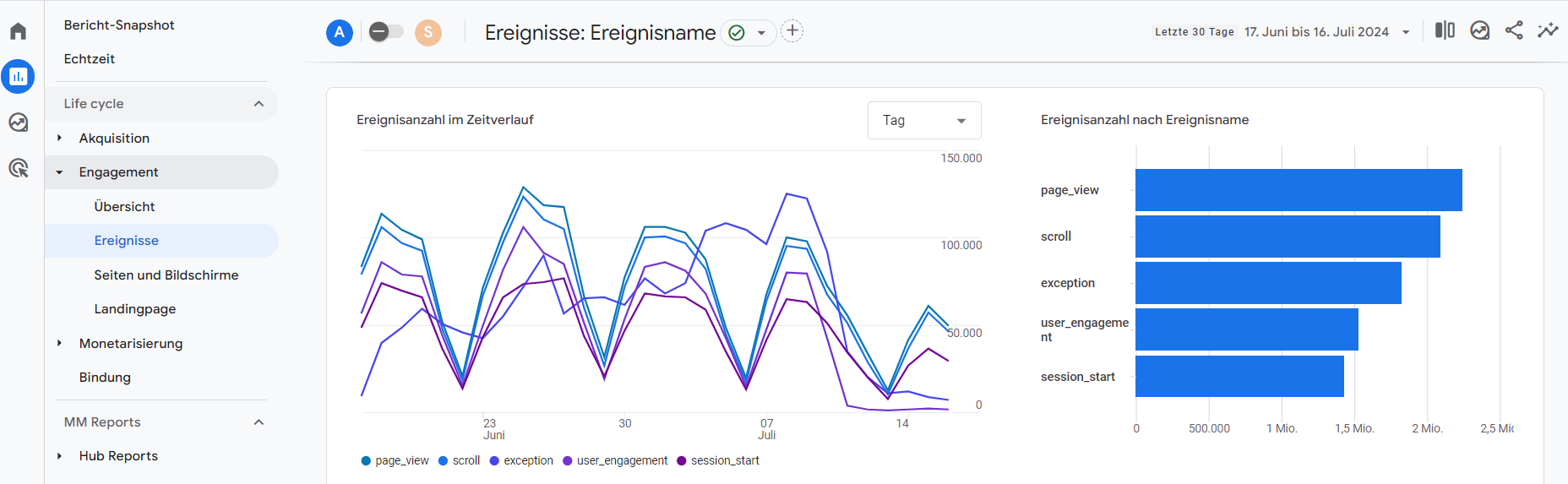1568x484 pixels.
Task: Go to the Home icon in sidebar
Action: pos(19,31)
